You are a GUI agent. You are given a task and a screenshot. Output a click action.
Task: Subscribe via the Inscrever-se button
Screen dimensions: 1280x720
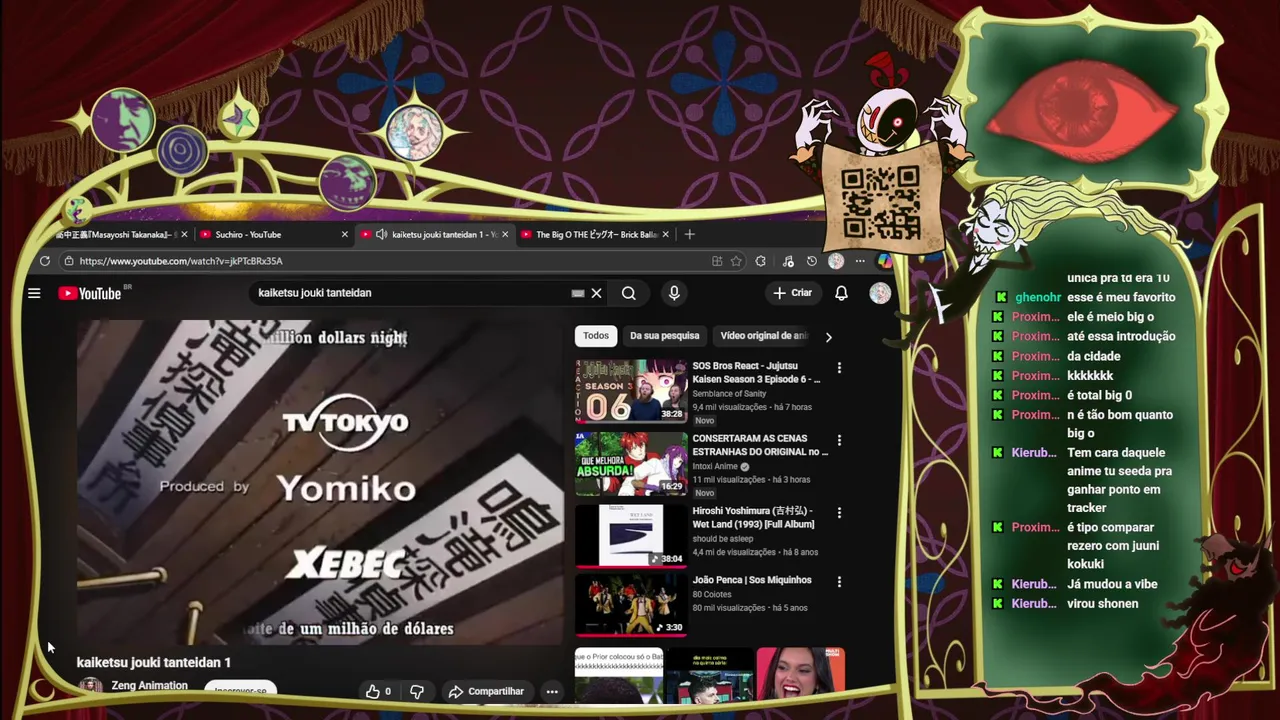[x=240, y=690]
